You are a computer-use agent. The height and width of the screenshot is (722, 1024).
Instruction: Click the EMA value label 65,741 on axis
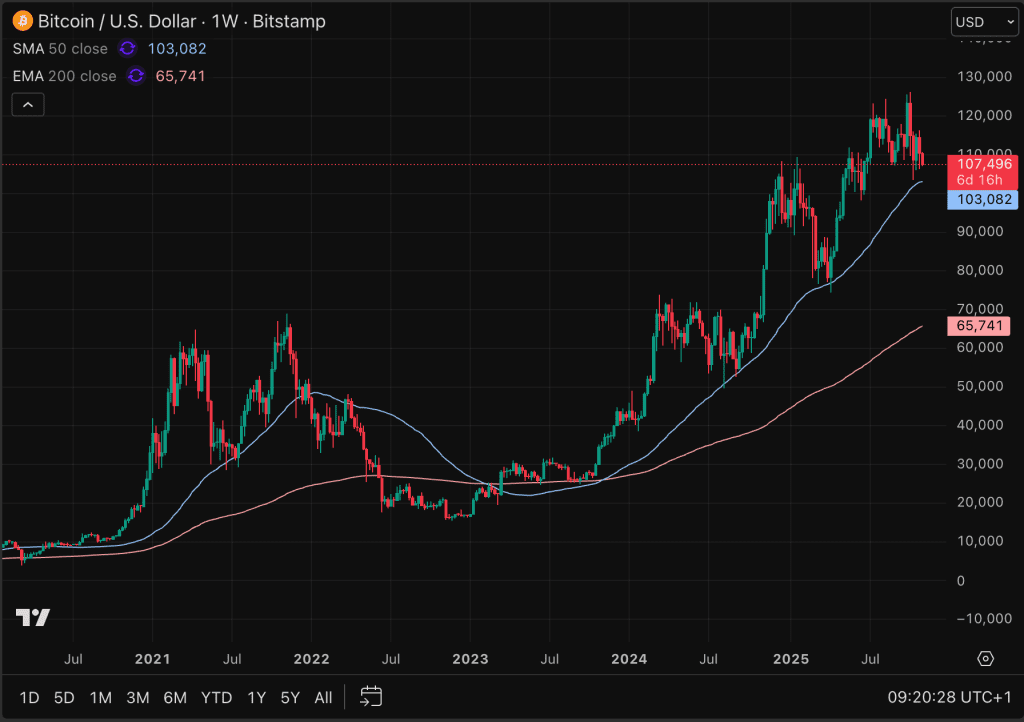coord(978,326)
